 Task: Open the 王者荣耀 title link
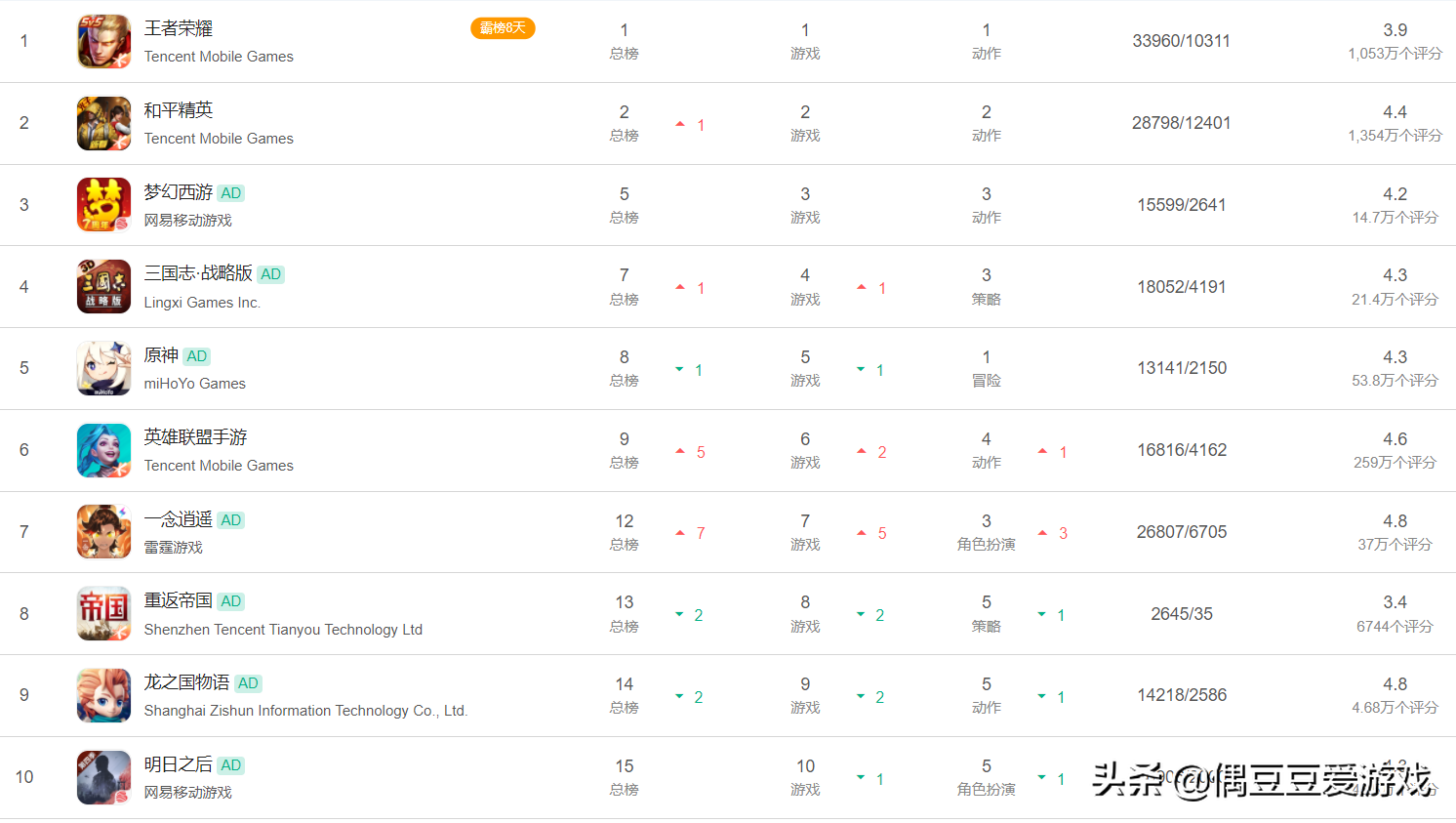coord(179,28)
